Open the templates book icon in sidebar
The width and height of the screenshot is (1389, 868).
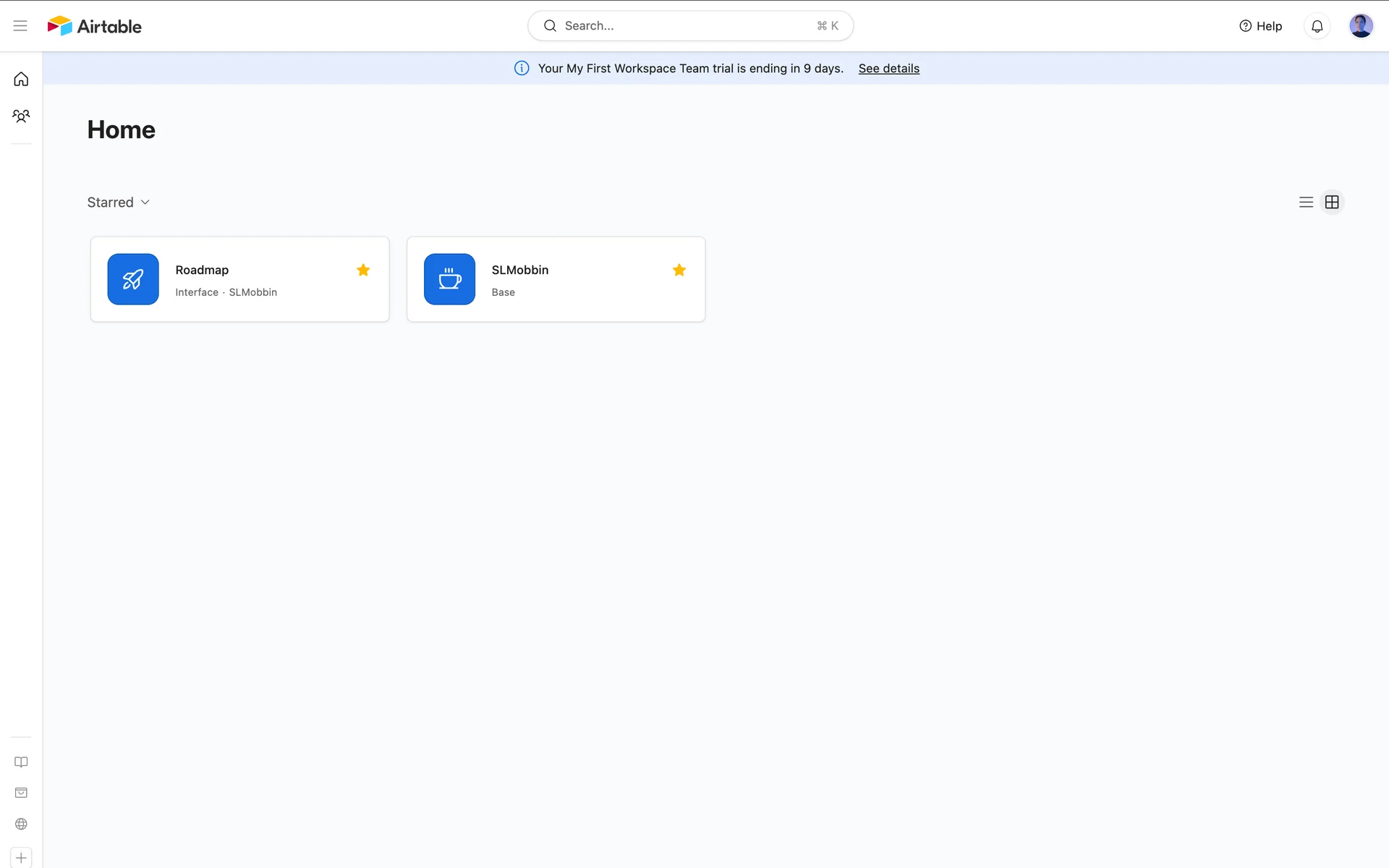pyautogui.click(x=21, y=762)
